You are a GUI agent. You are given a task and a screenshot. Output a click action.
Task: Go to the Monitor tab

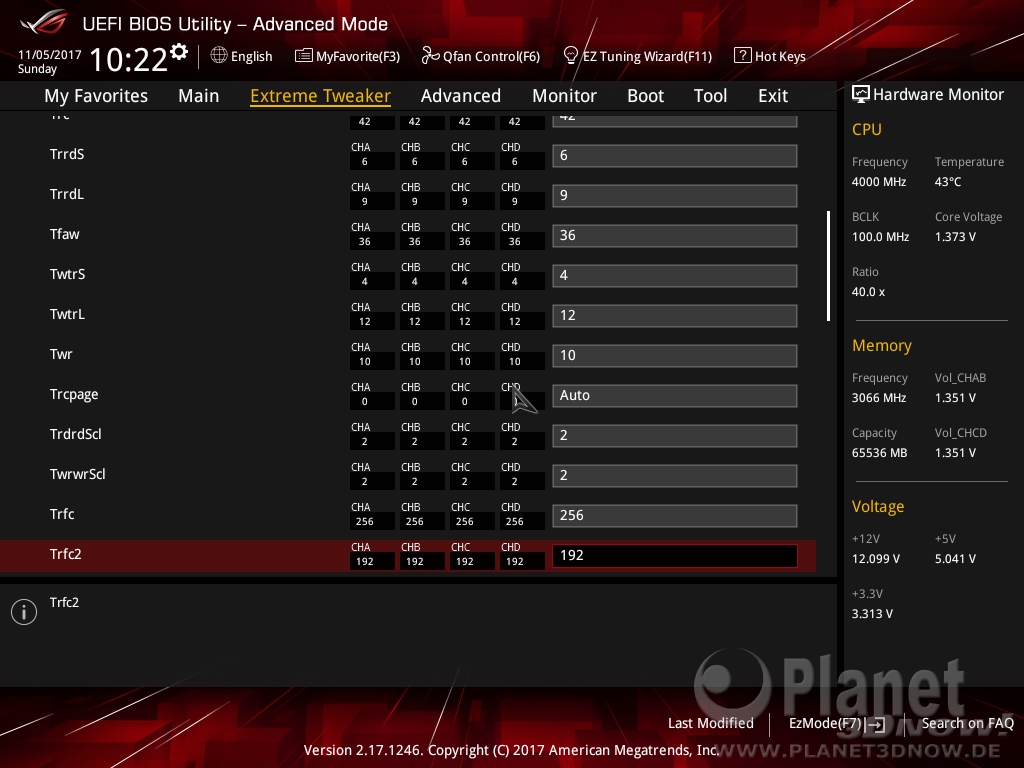coord(564,96)
